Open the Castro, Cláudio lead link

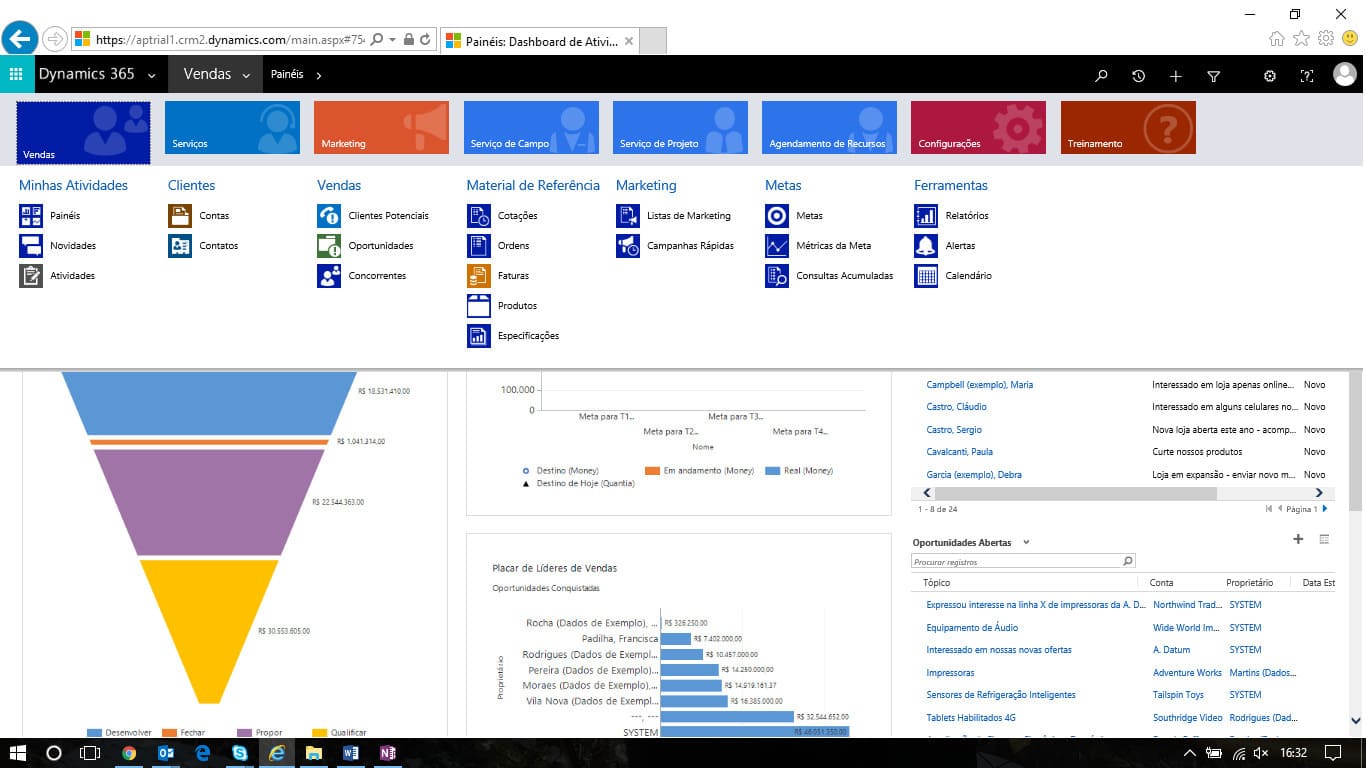[956, 407]
